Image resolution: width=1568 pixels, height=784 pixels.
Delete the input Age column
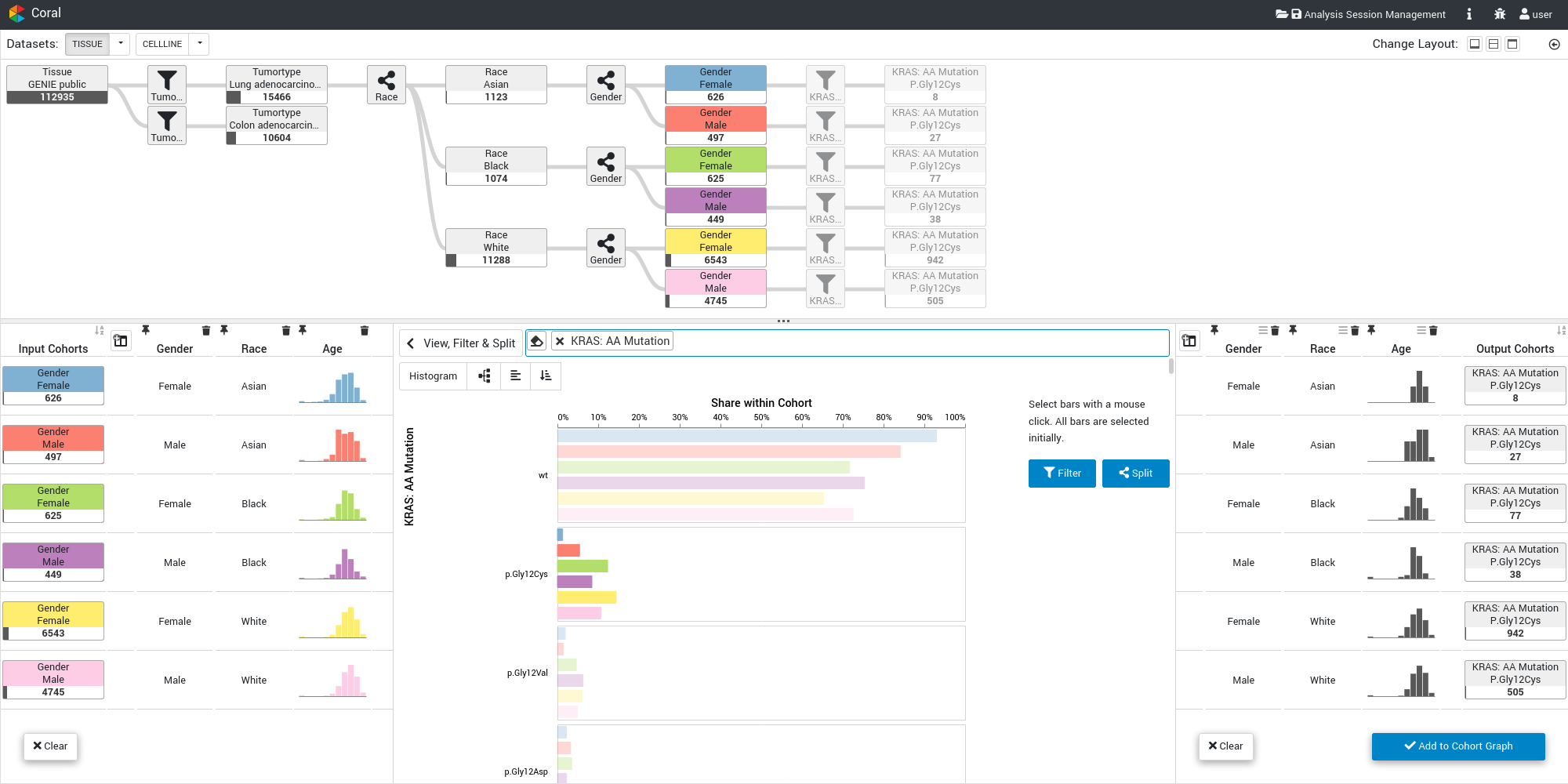click(x=365, y=330)
